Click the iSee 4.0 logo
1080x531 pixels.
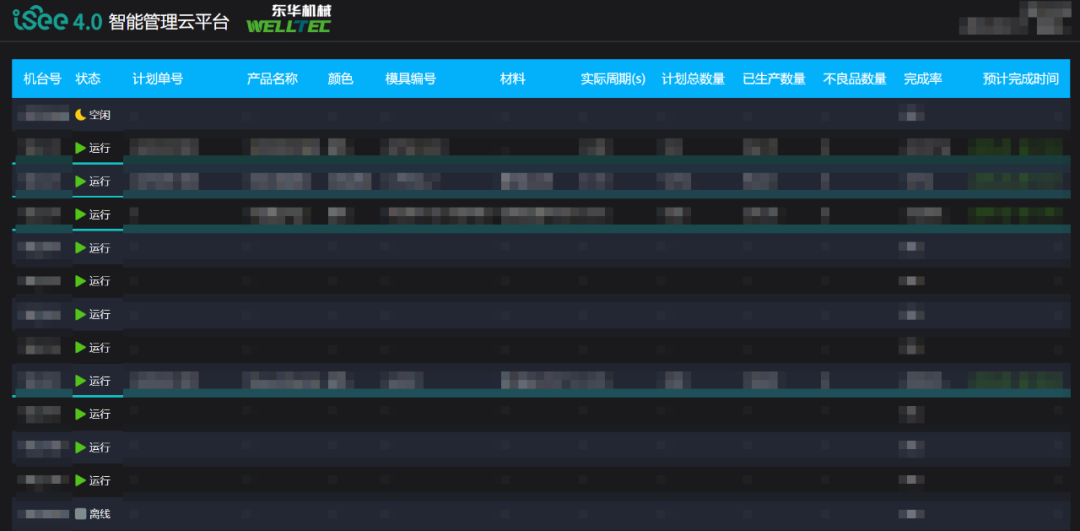click(x=57, y=20)
